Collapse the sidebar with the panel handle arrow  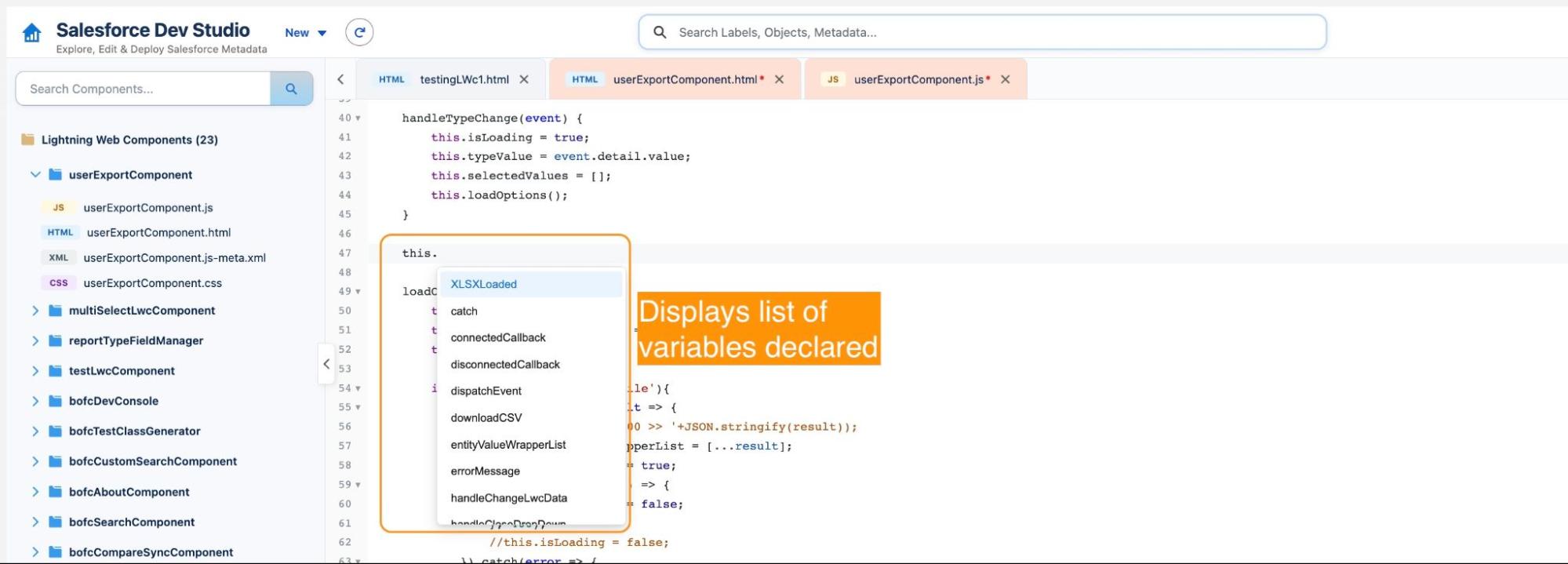tap(326, 364)
